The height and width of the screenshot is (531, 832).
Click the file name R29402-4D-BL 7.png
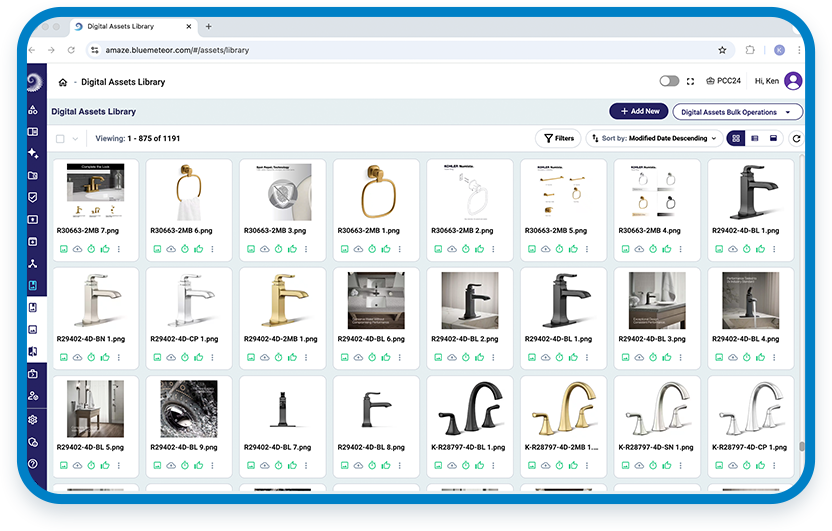pyautogui.click(x=278, y=447)
